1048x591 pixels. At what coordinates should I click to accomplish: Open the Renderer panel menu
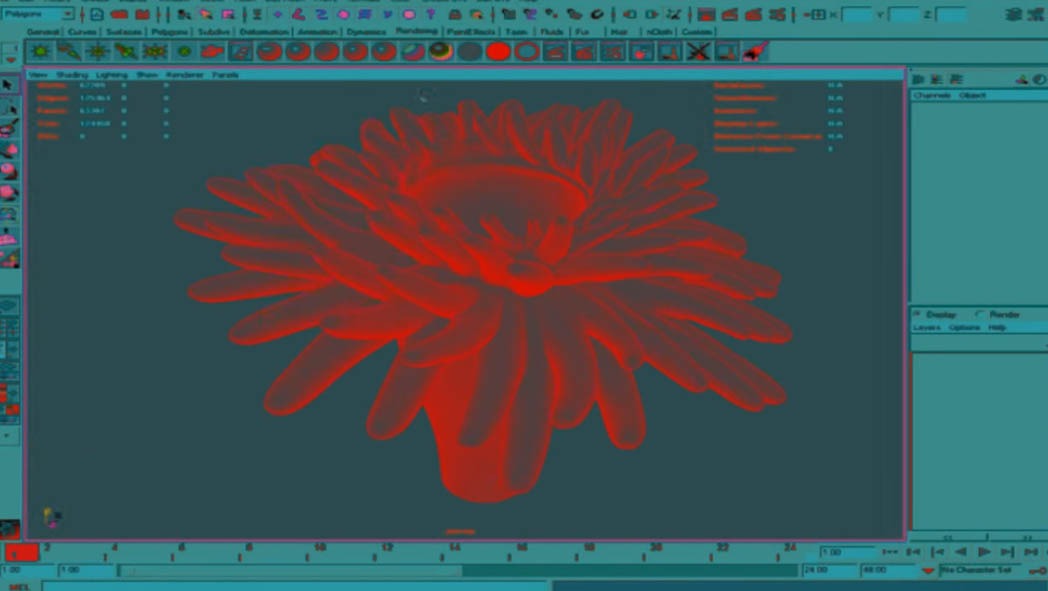click(184, 75)
